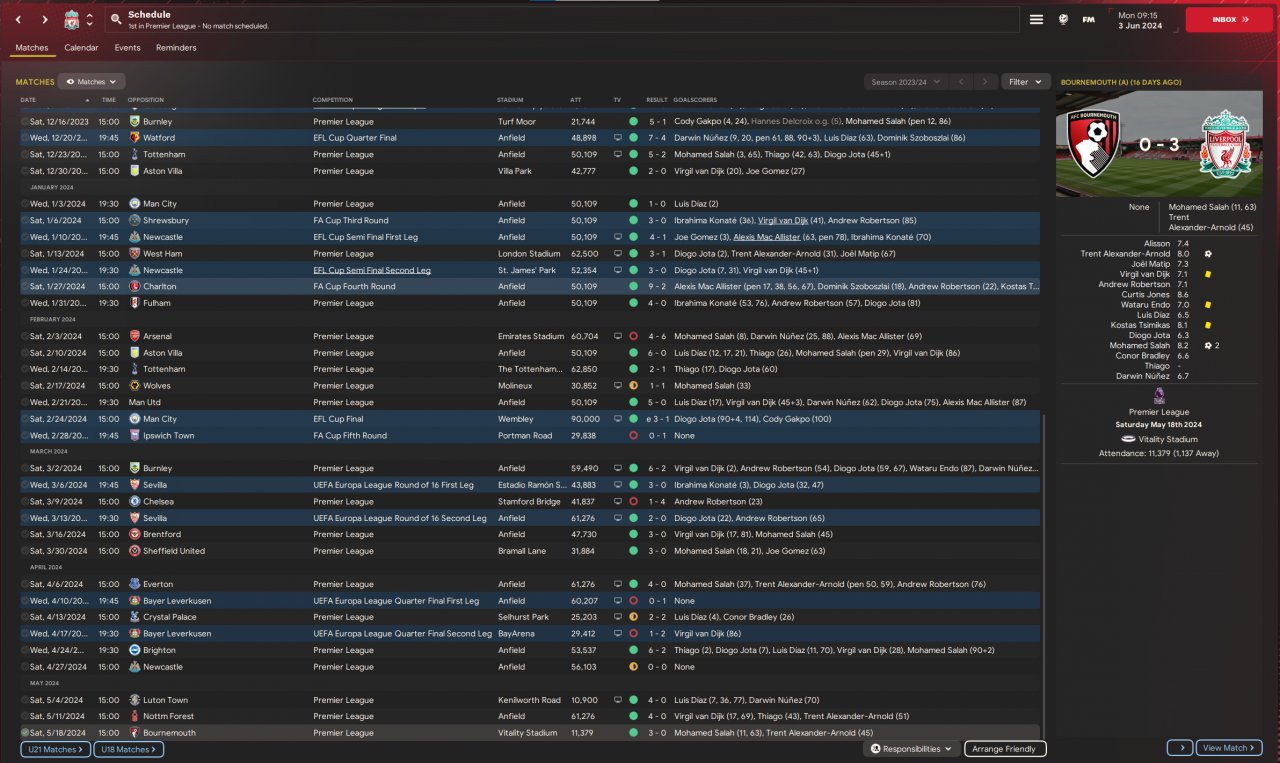Click the loss indicator on the Ipswich Town row

pyautogui.click(x=633, y=436)
